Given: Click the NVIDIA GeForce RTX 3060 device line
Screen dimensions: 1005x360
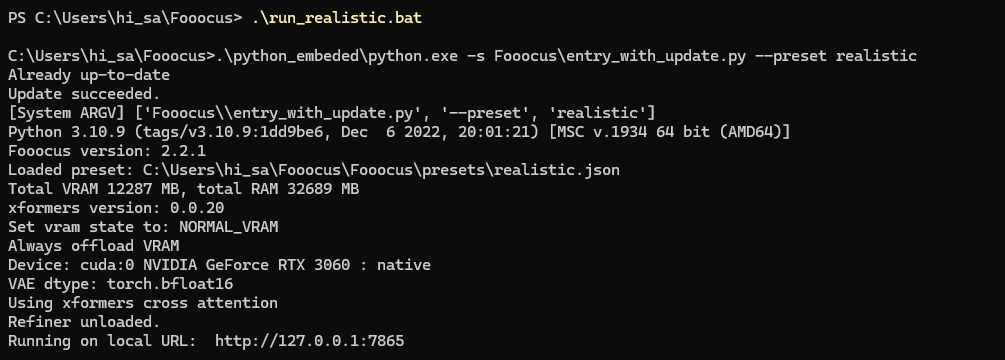Looking at the screenshot, I should click(219, 265).
